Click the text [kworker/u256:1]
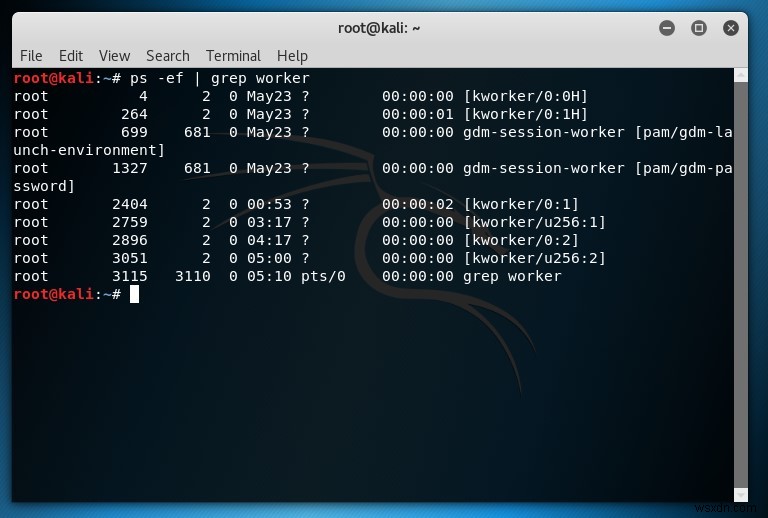768x518 pixels. (x=534, y=222)
